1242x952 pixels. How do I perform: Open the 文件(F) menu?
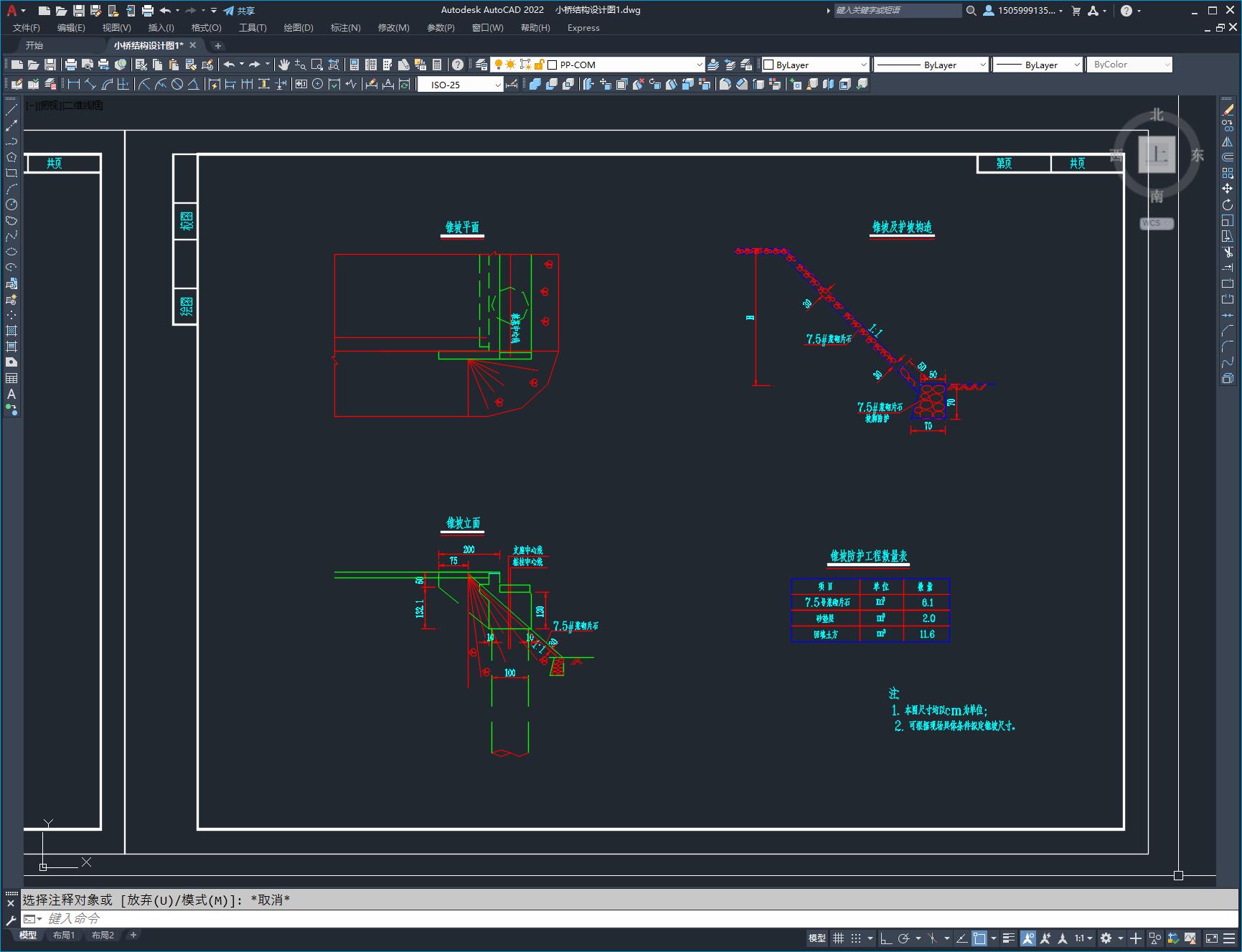coord(27,27)
